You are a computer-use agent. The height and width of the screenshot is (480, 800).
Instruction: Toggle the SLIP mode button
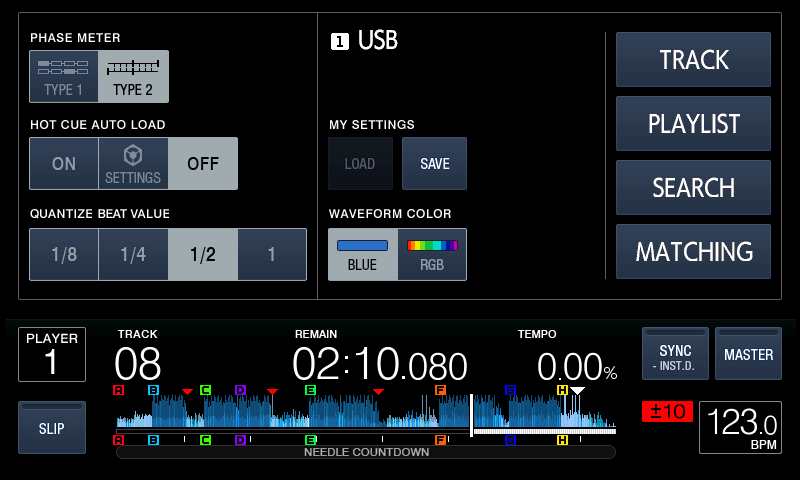(52, 428)
